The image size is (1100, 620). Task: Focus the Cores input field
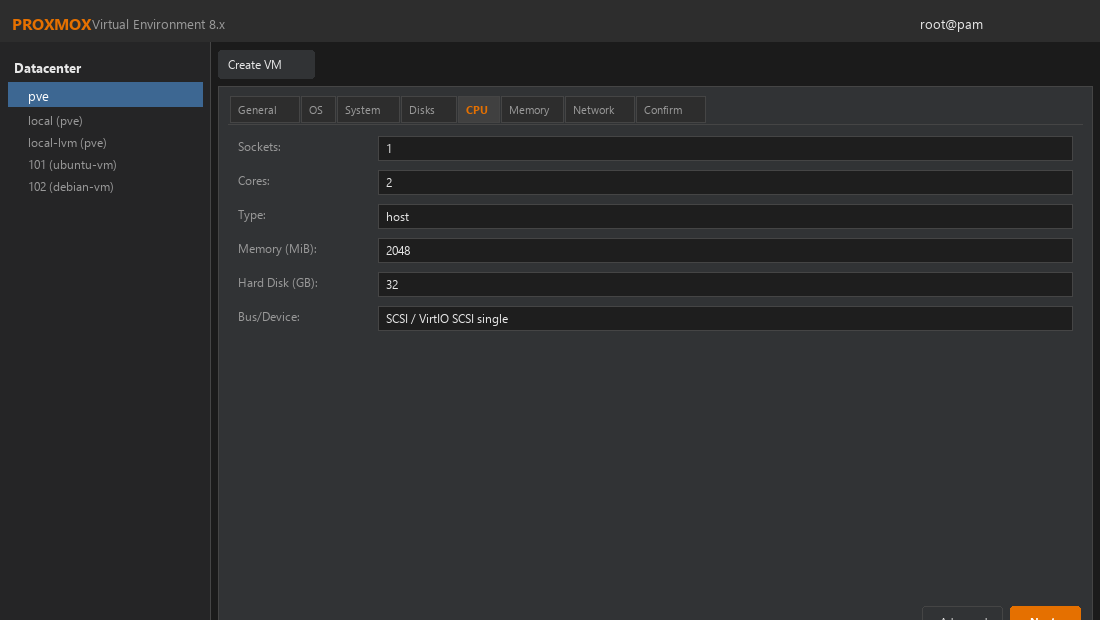click(725, 182)
